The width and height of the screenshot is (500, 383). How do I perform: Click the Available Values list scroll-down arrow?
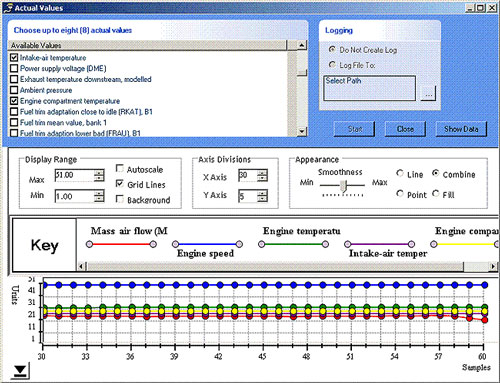[x=302, y=132]
